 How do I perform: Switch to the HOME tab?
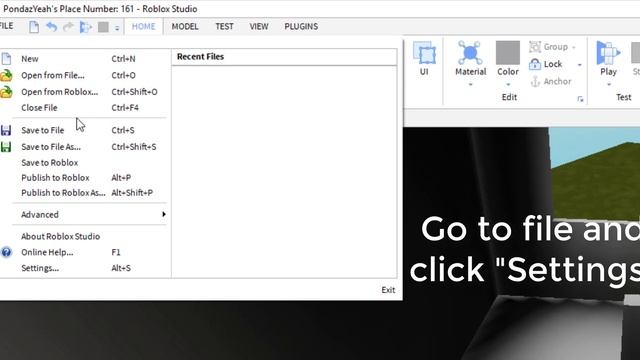(143, 27)
